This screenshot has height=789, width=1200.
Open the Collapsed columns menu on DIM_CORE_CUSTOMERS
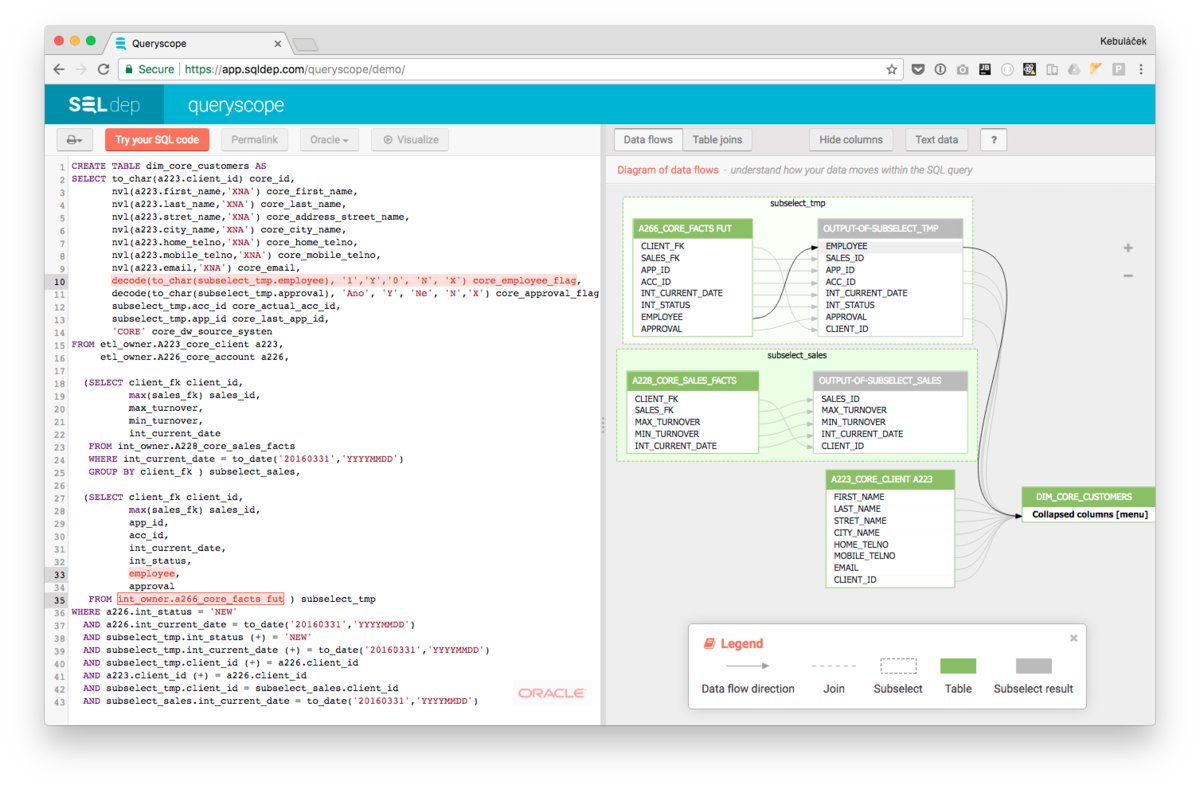click(1088, 514)
